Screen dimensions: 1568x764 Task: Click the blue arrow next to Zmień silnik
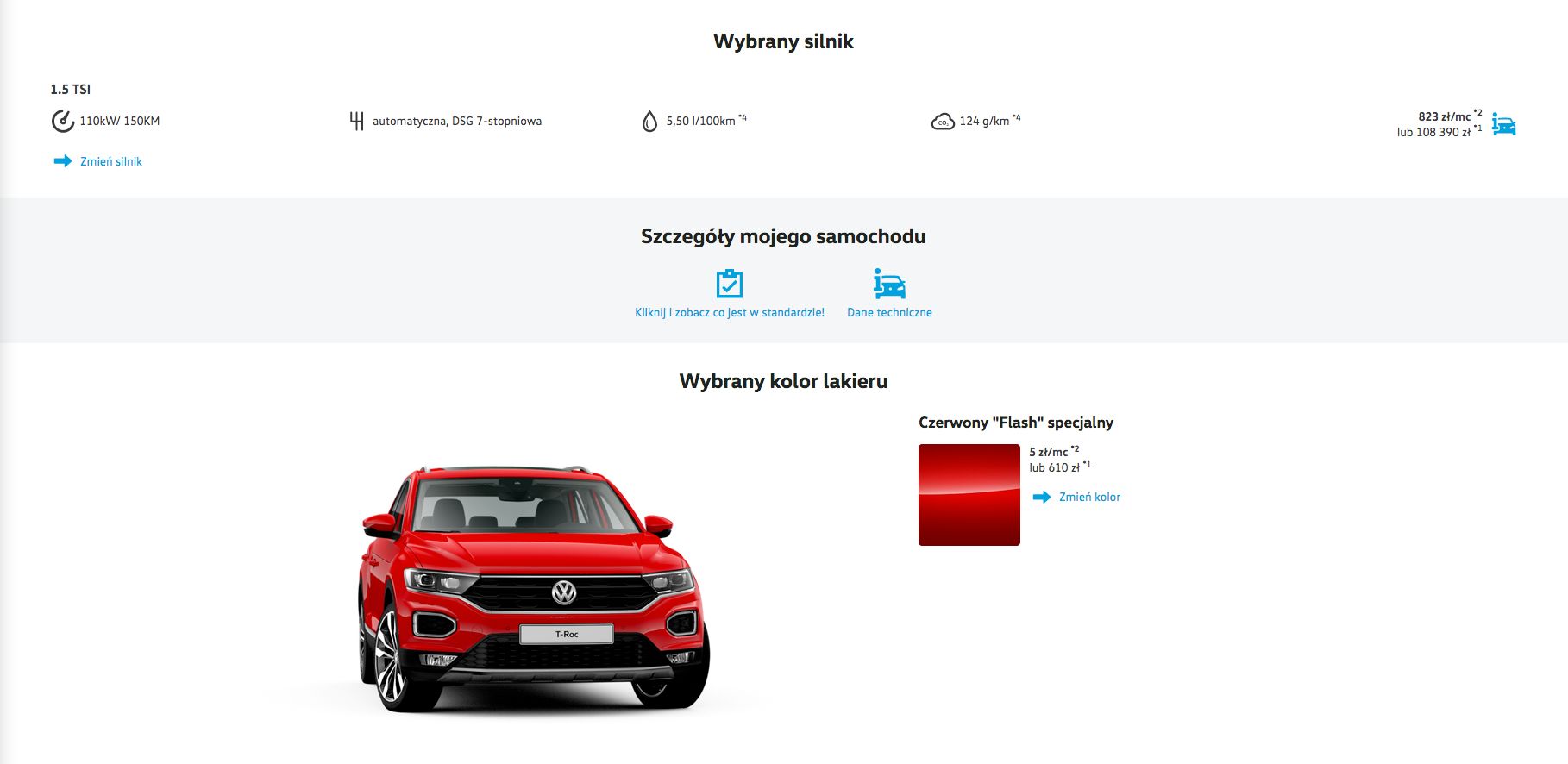point(63,161)
